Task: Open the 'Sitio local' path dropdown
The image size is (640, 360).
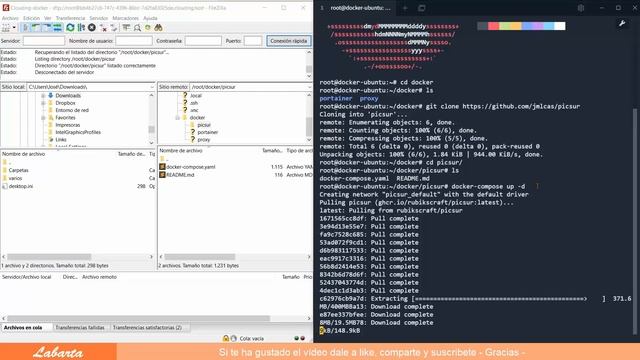Action: pyautogui.click(x=152, y=87)
